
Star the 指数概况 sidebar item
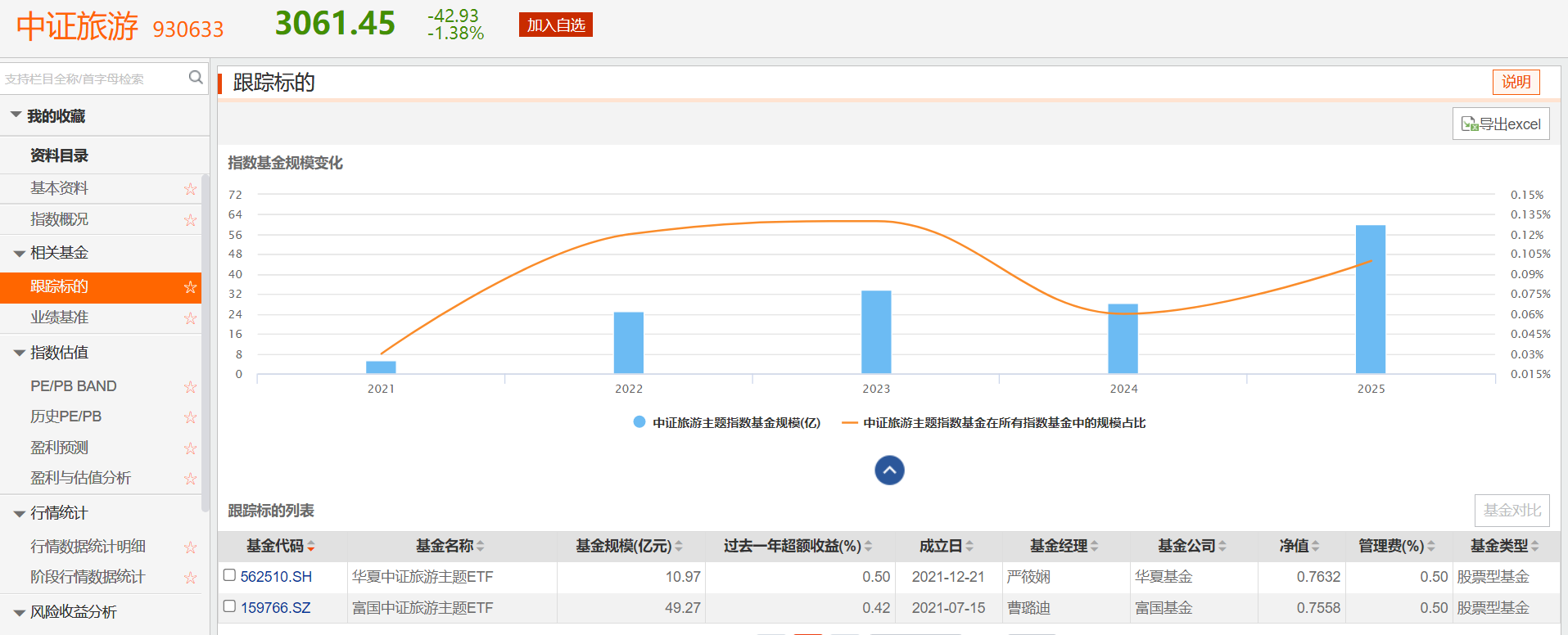click(x=190, y=220)
